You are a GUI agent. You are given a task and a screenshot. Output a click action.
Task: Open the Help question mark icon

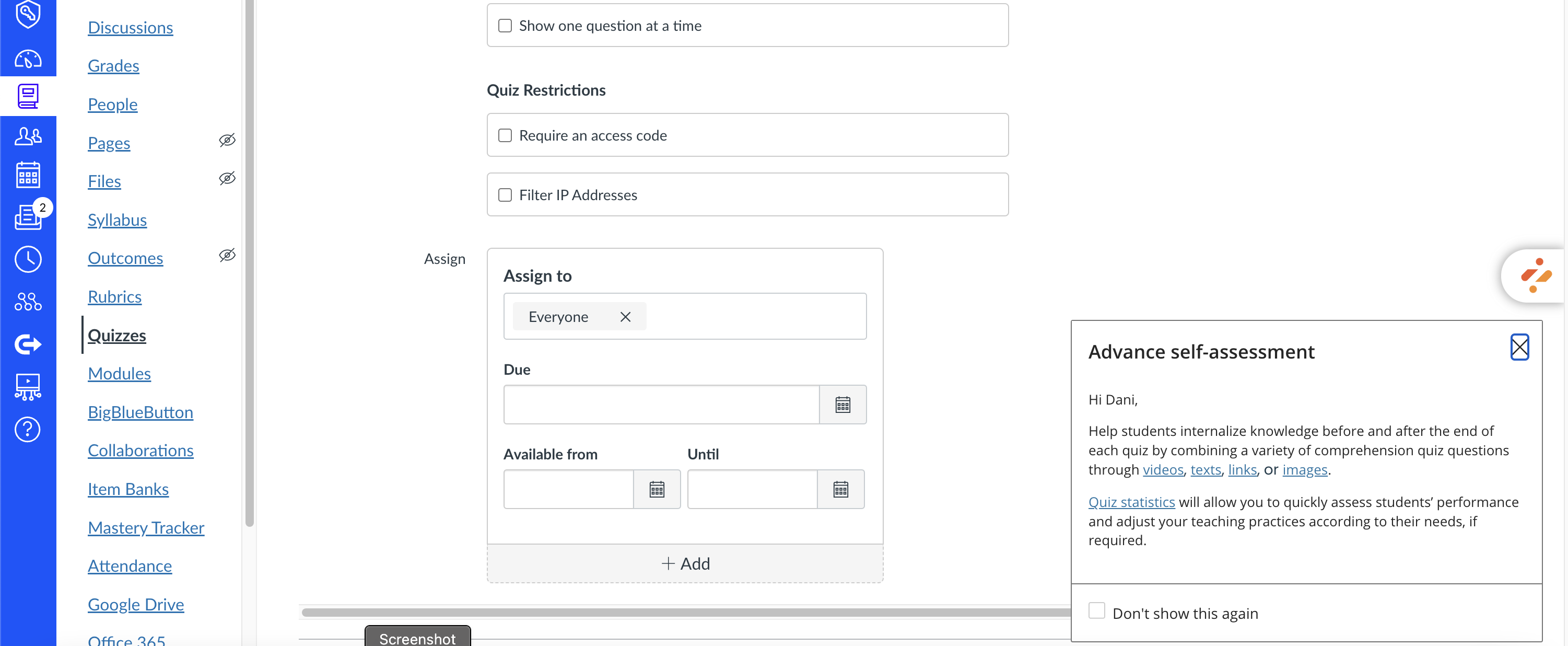[28, 430]
